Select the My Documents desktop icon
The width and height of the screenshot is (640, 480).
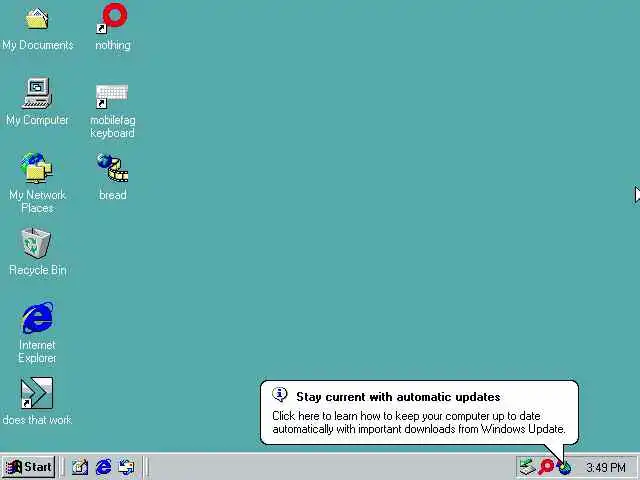37,19
